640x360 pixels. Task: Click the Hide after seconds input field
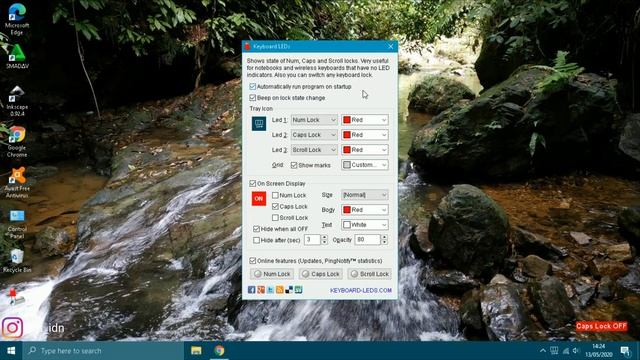tap(312, 240)
